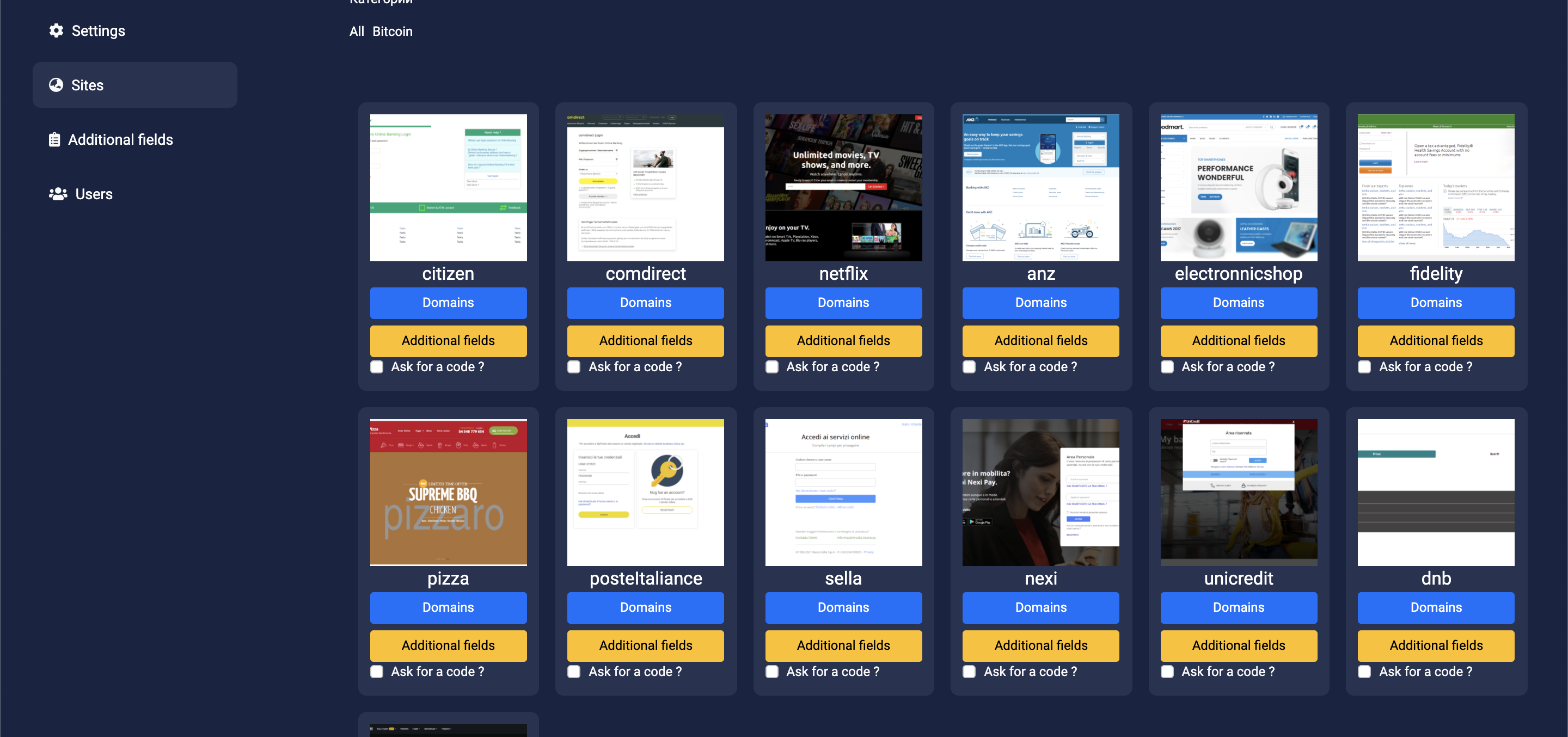Image resolution: width=1568 pixels, height=737 pixels.
Task: Click the Users group icon
Action: tap(58, 194)
